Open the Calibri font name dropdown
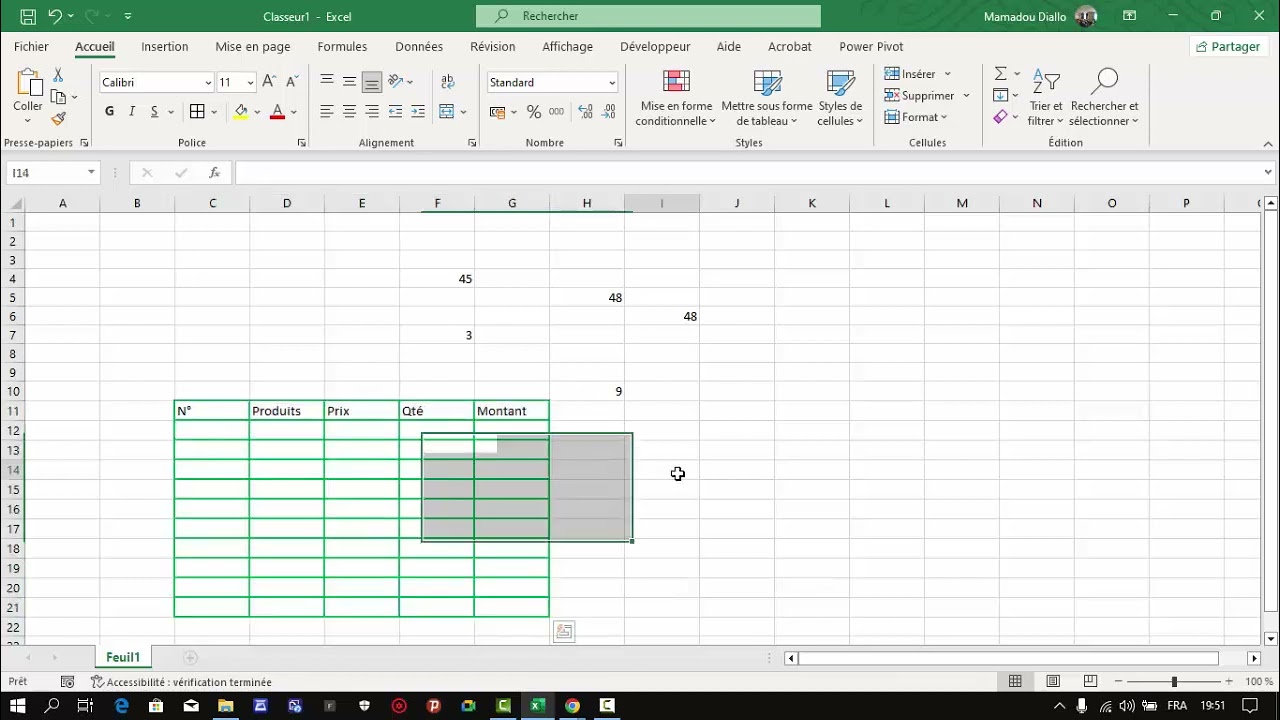The height and width of the screenshot is (720, 1280). (208, 83)
